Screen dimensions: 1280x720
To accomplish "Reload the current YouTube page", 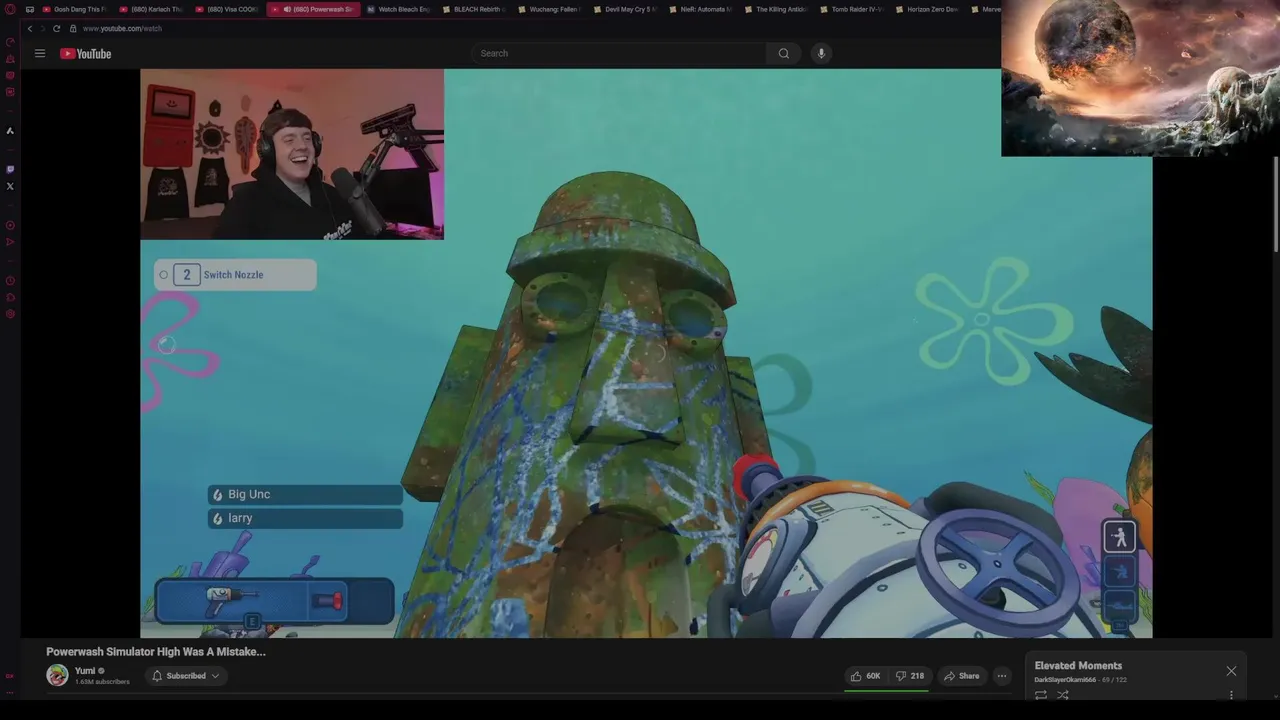I will [56, 28].
